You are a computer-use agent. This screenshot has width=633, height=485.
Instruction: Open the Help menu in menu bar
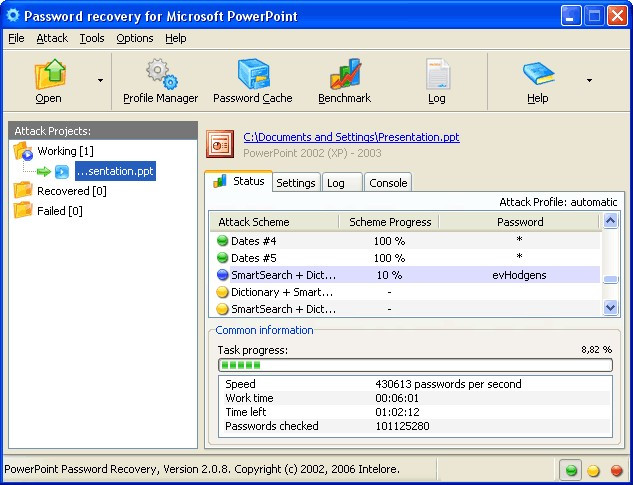(176, 38)
